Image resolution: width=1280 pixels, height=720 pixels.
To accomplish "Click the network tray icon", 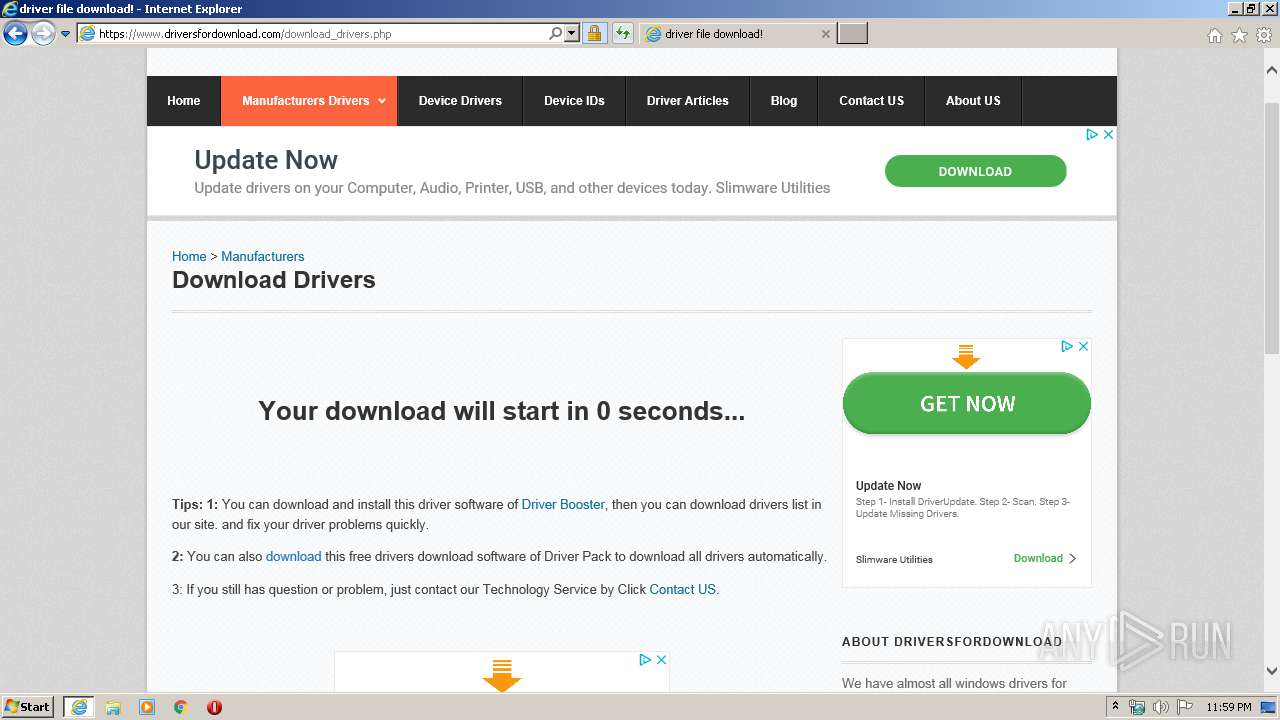I will point(1137,707).
